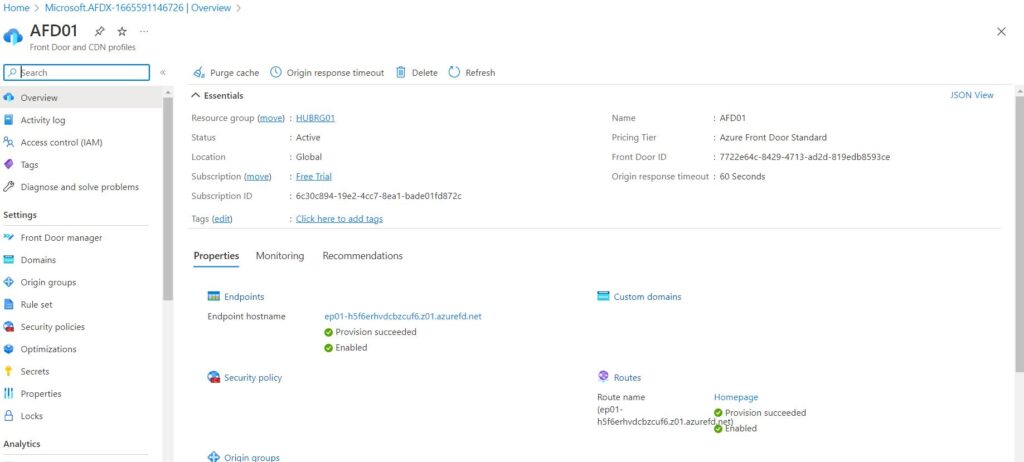Click the main pane vertical scrollbar
Screen dimensions: 1024x462
(x=1019, y=234)
